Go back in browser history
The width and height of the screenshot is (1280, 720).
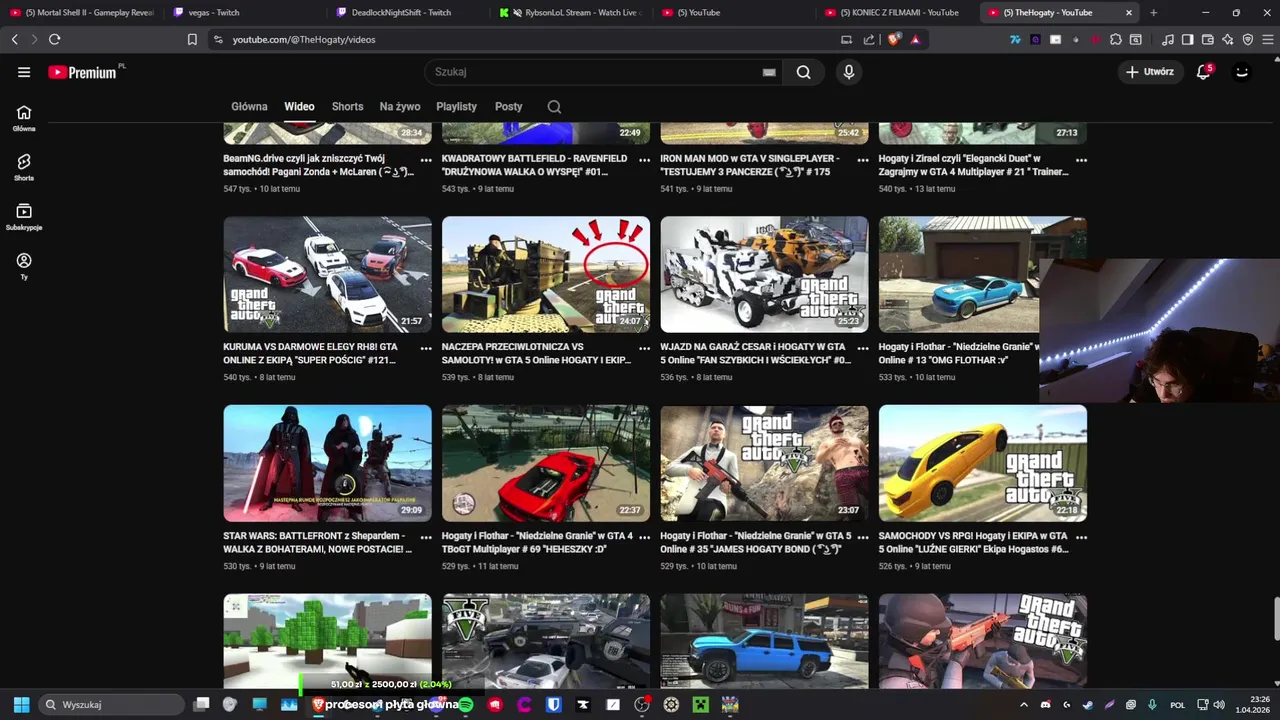pos(14,39)
